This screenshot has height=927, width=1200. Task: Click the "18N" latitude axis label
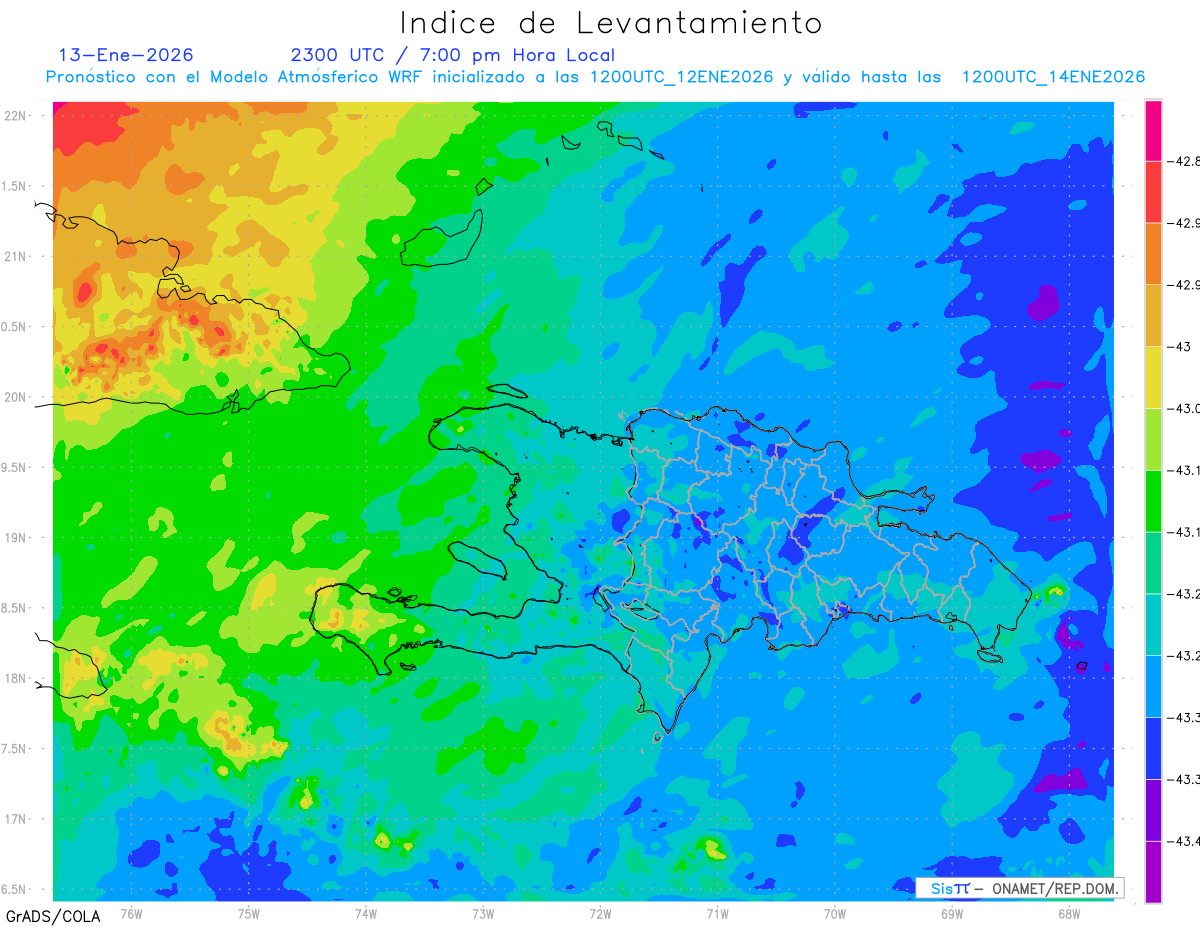(x=15, y=679)
